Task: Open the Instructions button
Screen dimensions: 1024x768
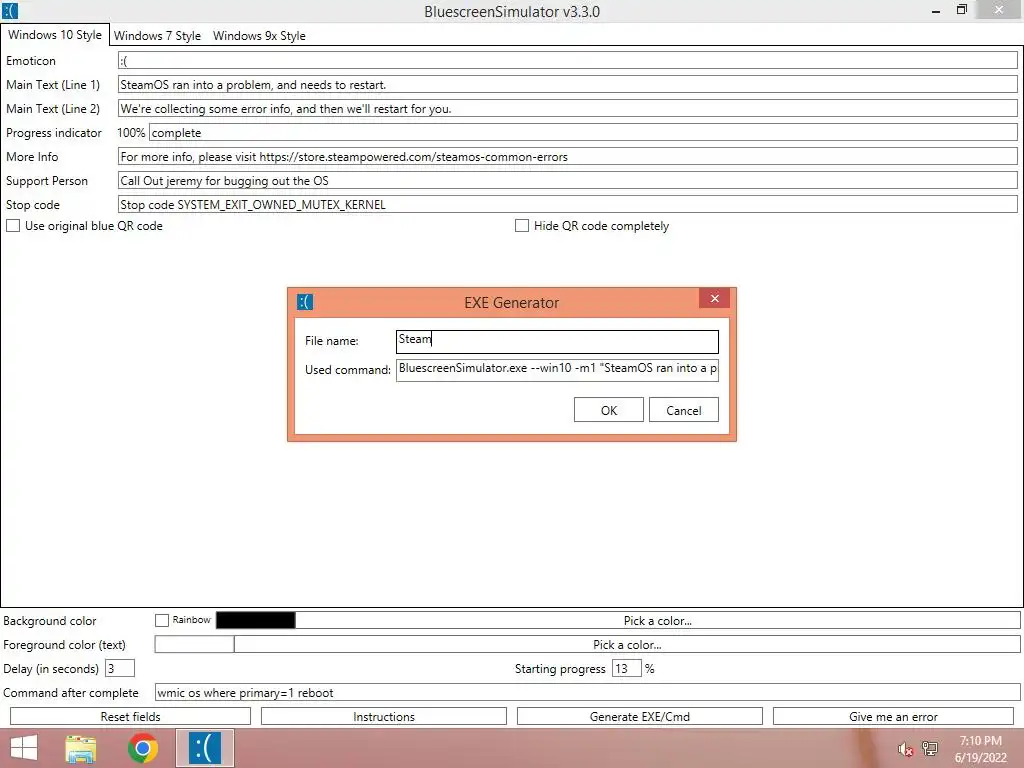Action: click(x=384, y=716)
